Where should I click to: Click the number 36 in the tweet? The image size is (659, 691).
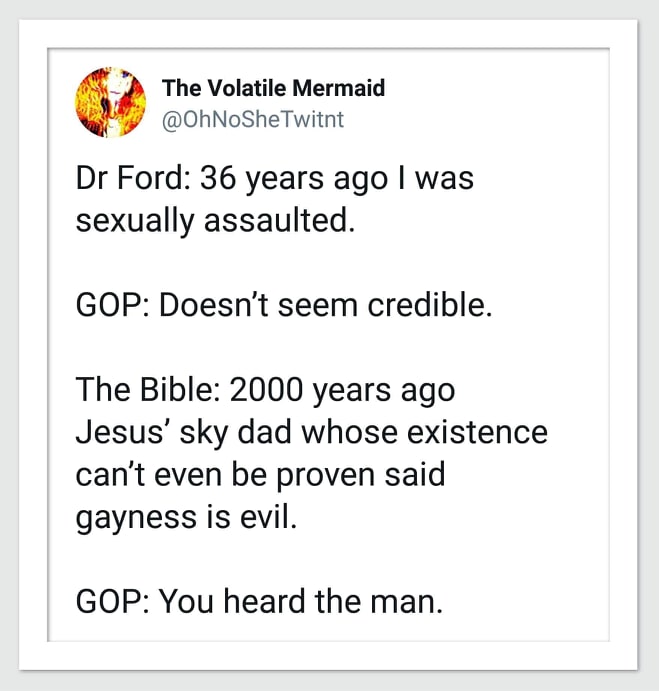[x=218, y=180]
